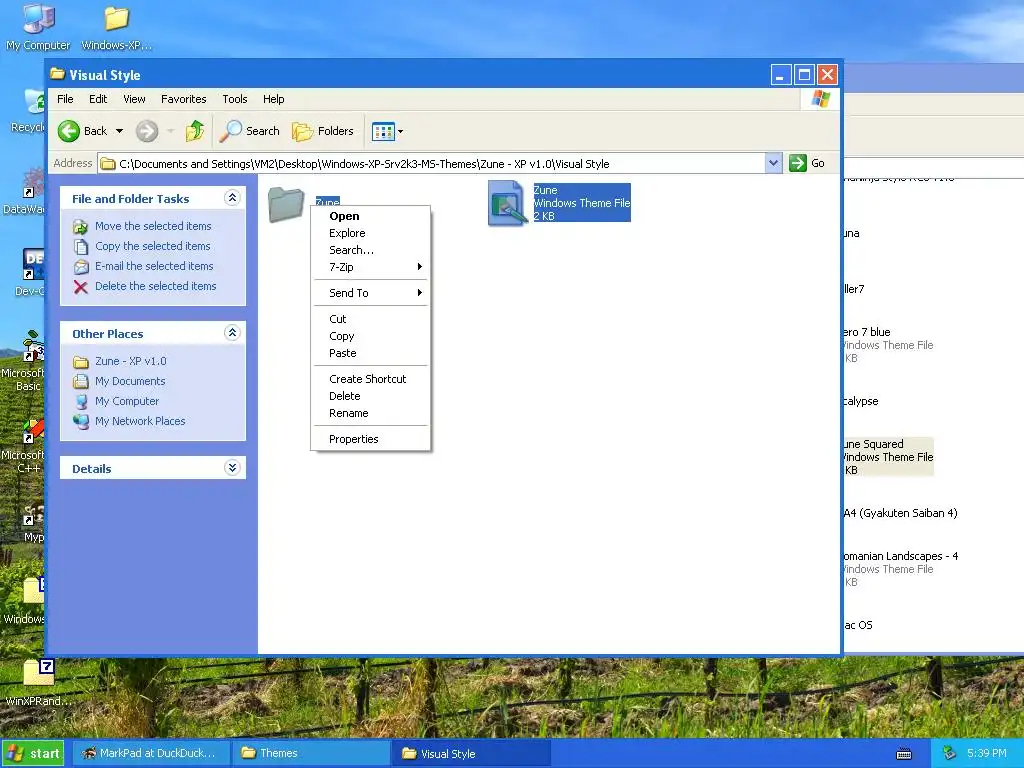Collapse the File and Folder Tasks panel
Image resolution: width=1024 pixels, height=768 pixels.
coord(232,198)
